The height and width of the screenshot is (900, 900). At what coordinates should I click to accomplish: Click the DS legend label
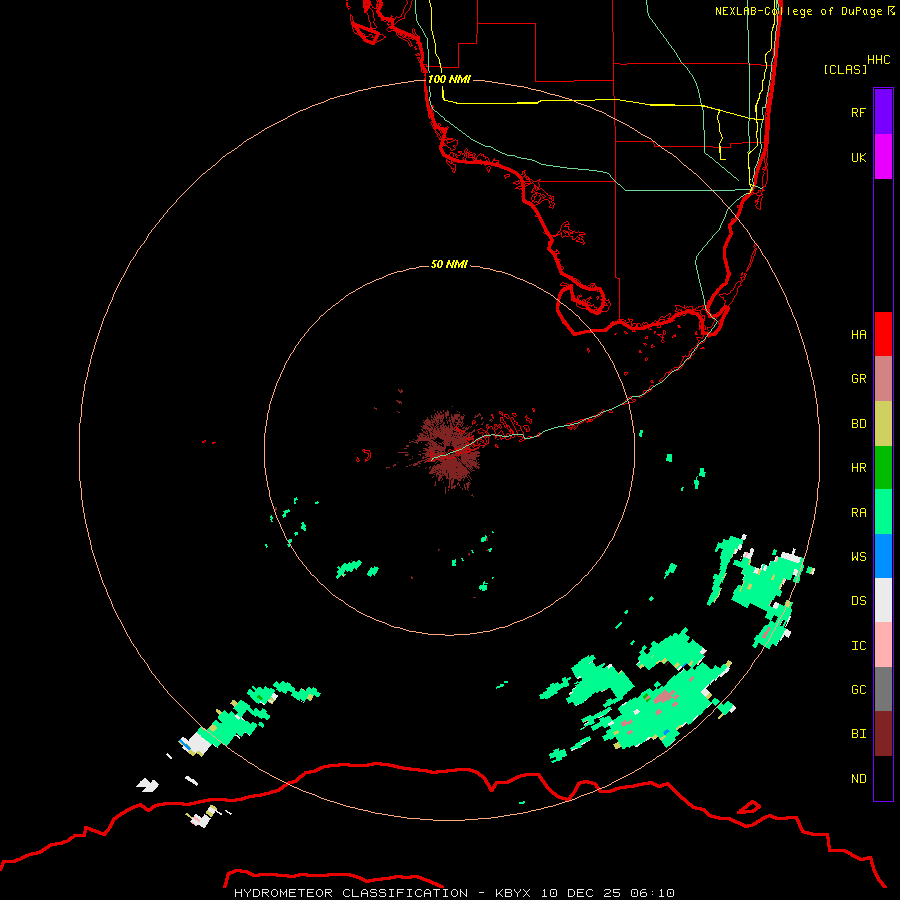[858, 601]
